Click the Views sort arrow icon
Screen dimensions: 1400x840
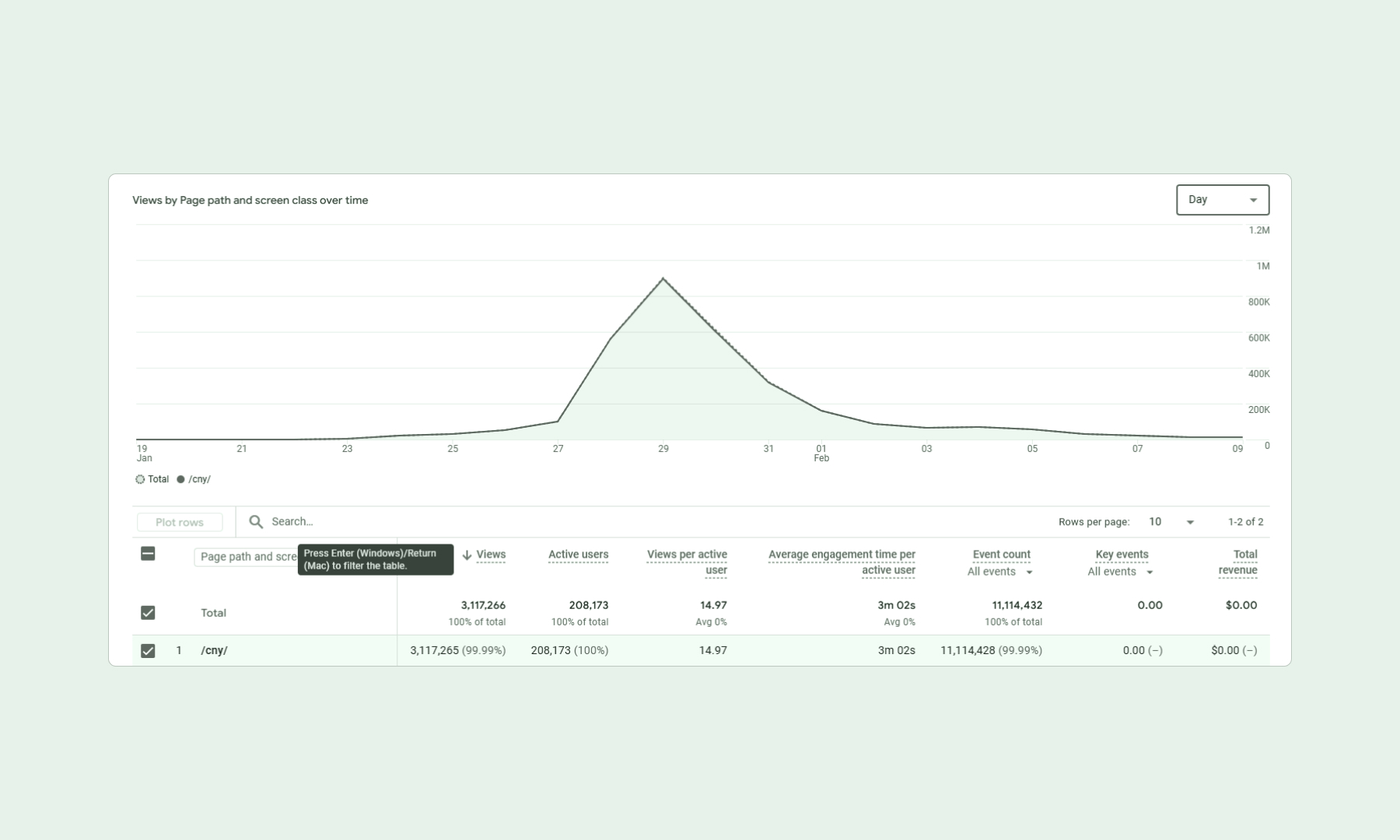[x=467, y=555]
